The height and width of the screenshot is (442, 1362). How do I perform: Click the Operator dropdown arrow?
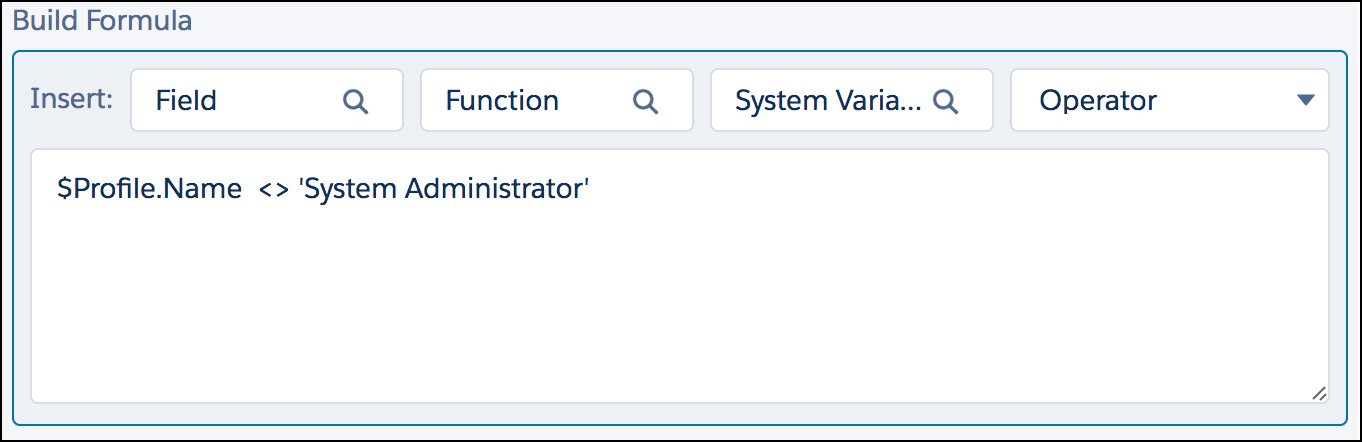(1304, 100)
